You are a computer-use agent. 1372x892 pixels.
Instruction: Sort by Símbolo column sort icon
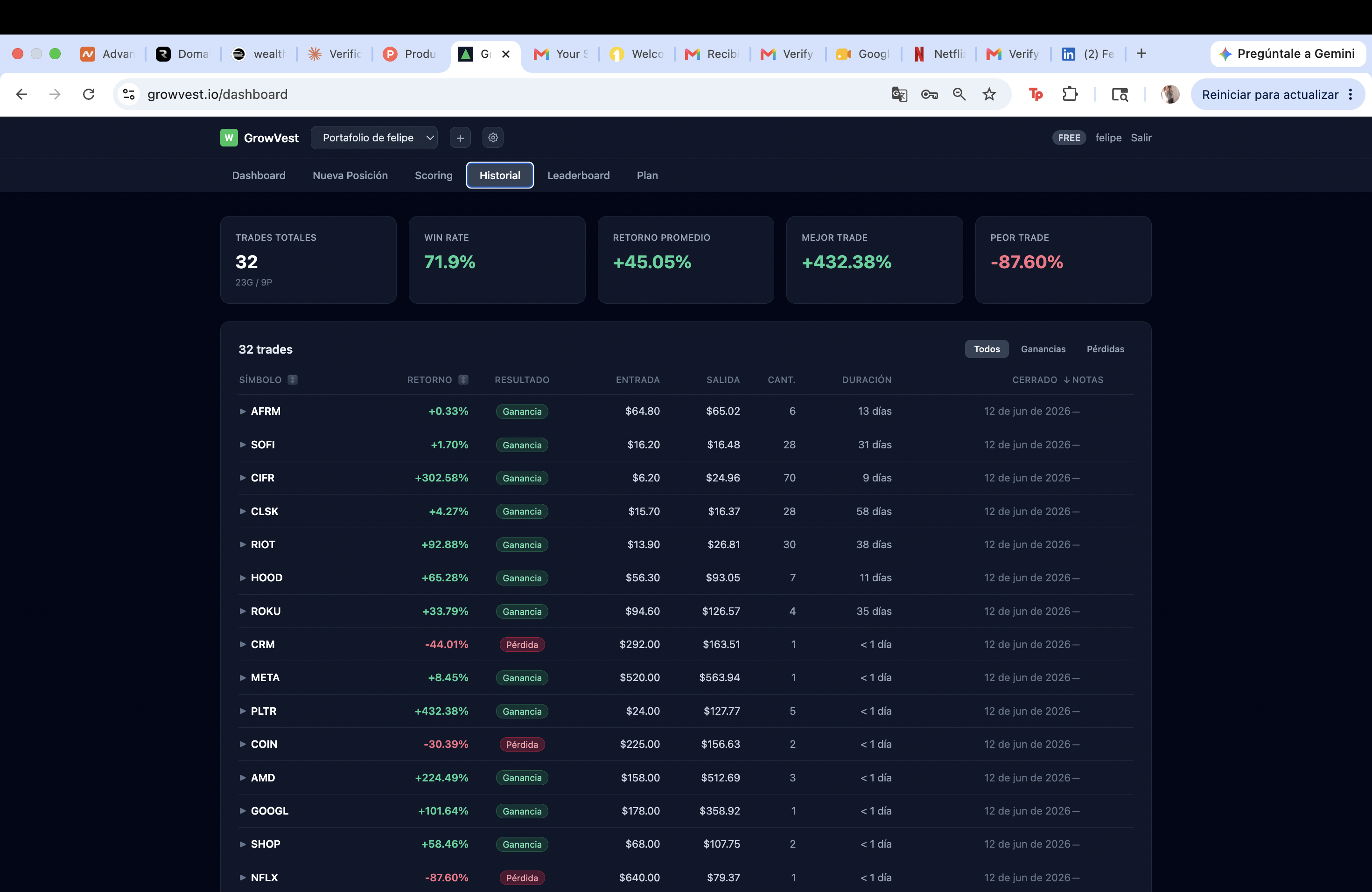[x=293, y=380]
